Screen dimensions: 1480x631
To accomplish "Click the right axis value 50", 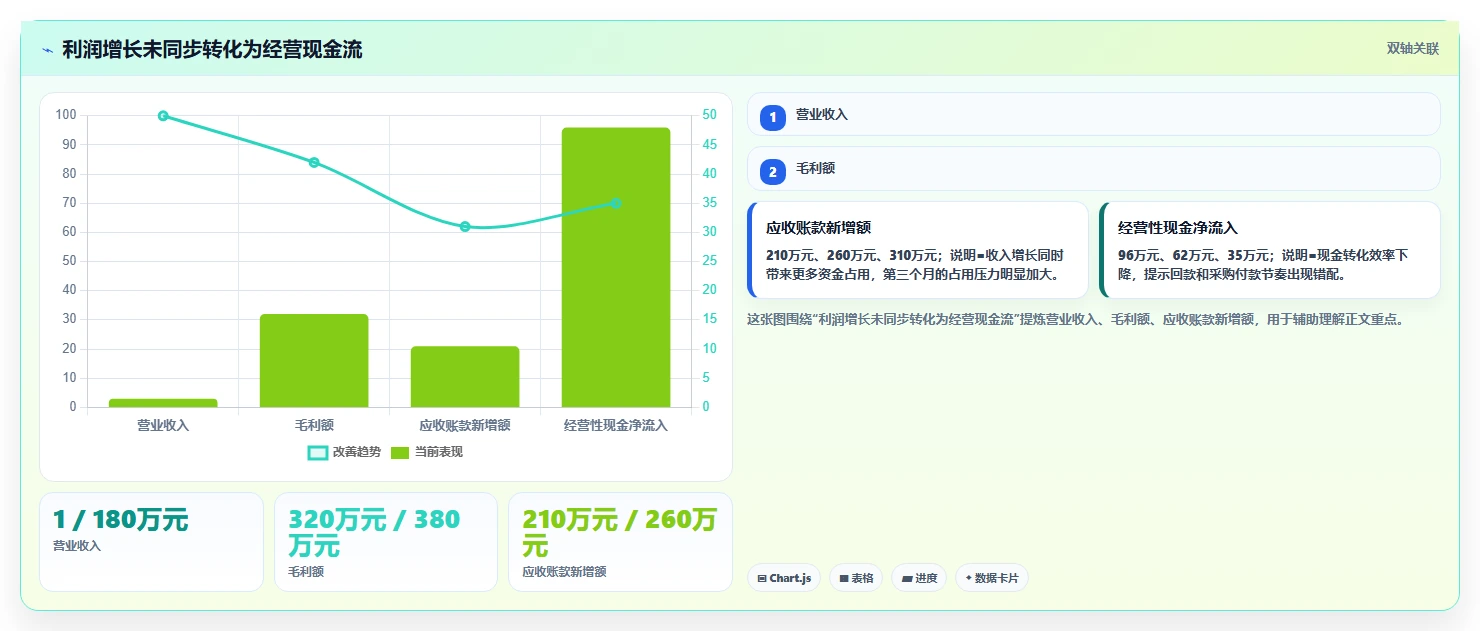I will coord(709,115).
